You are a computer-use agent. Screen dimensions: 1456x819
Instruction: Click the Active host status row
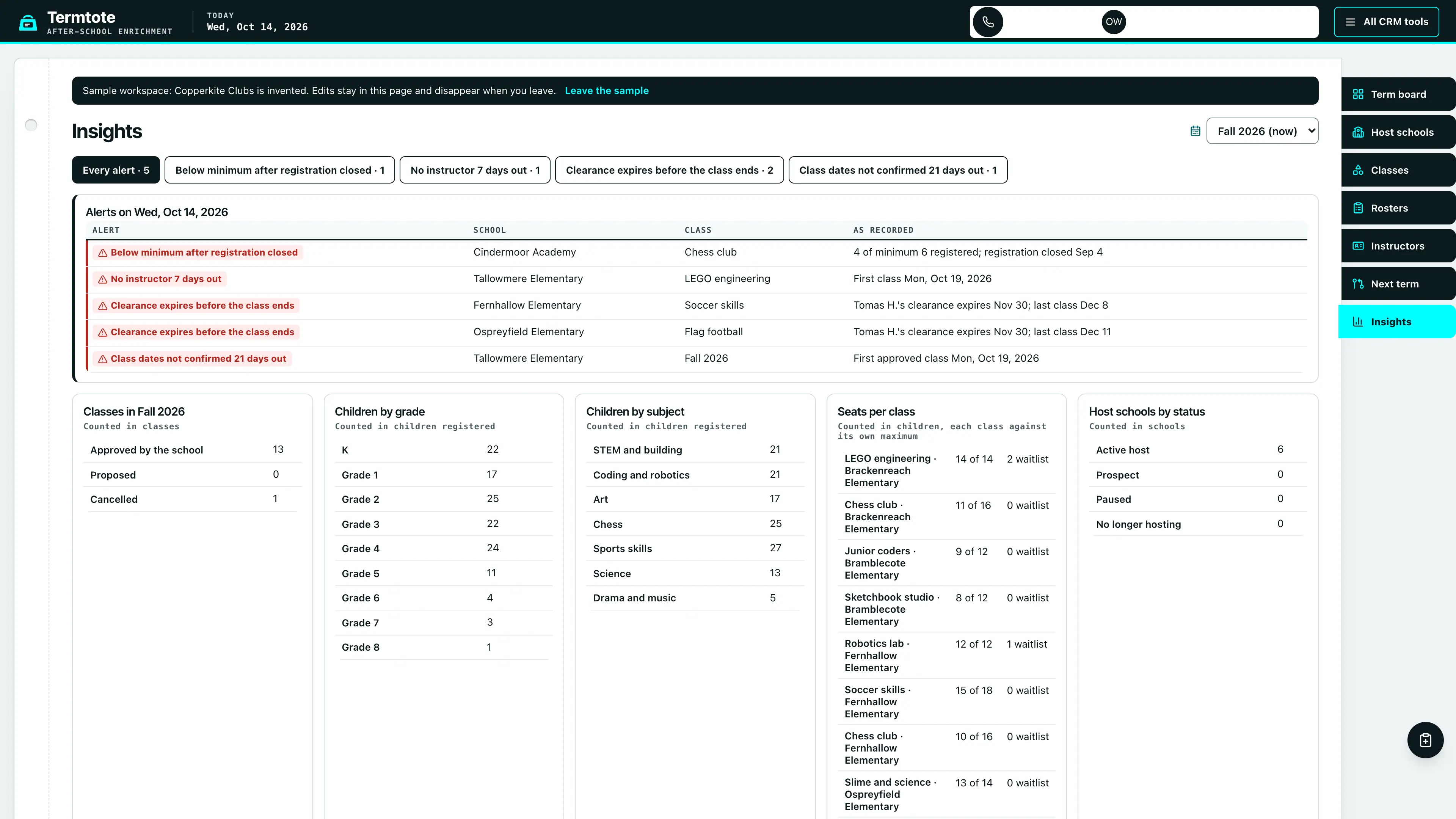(x=1198, y=450)
